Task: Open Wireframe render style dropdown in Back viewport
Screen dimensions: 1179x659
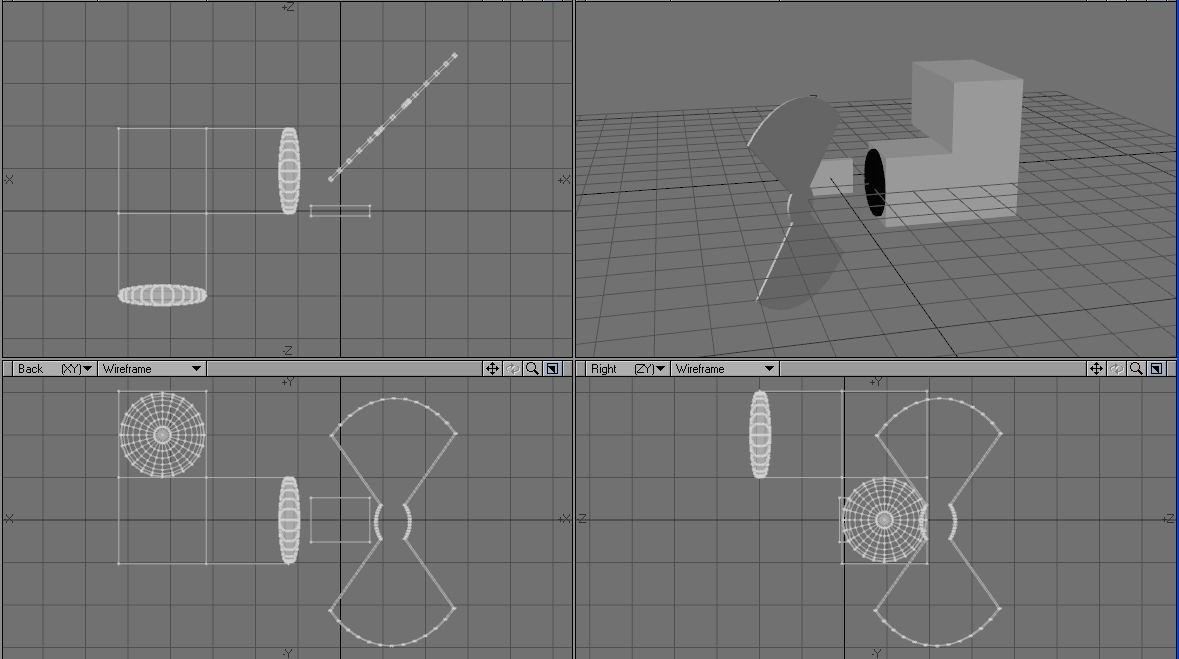Action: coord(150,369)
